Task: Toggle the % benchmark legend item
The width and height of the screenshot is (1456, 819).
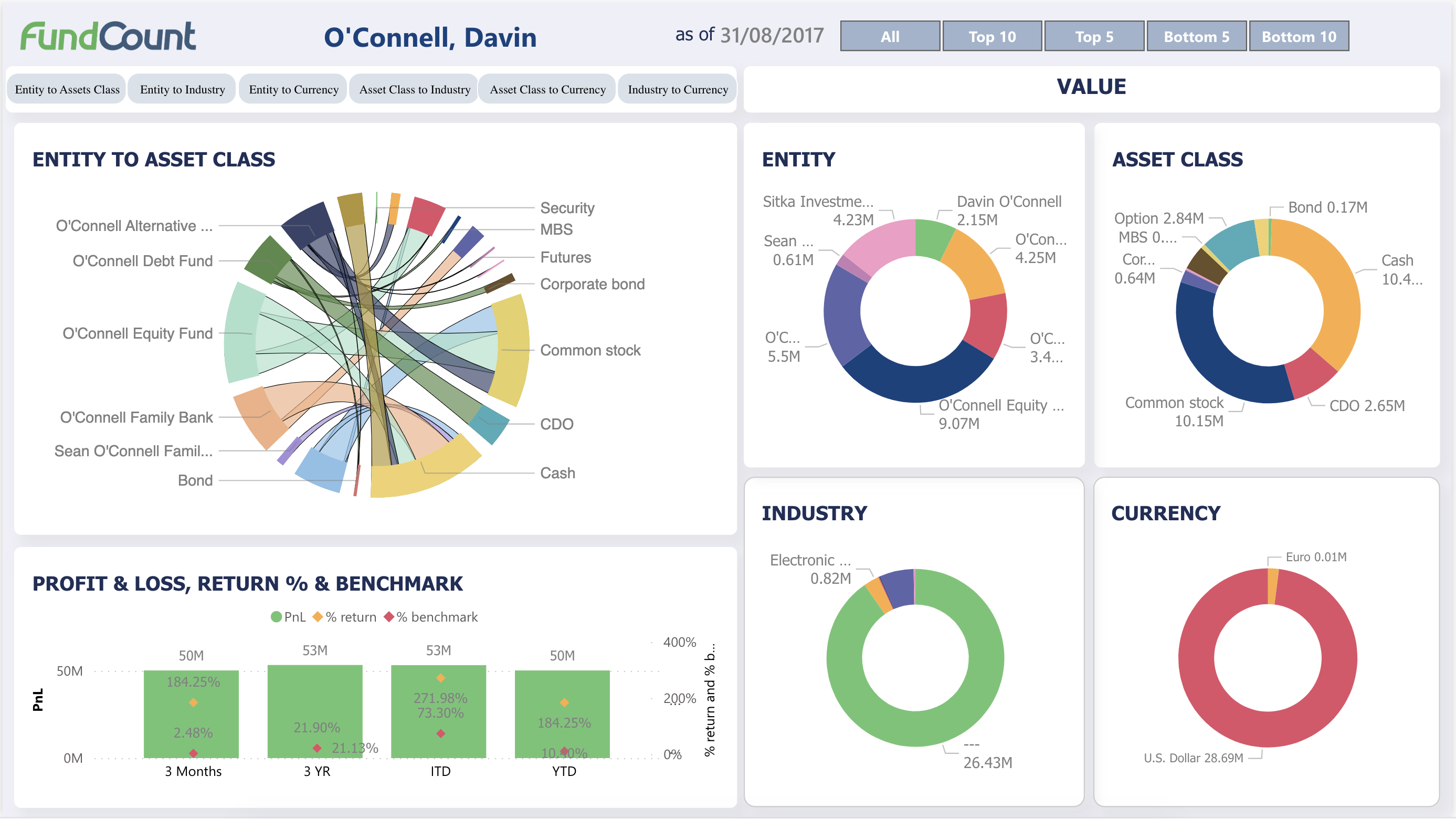Action: (431, 617)
